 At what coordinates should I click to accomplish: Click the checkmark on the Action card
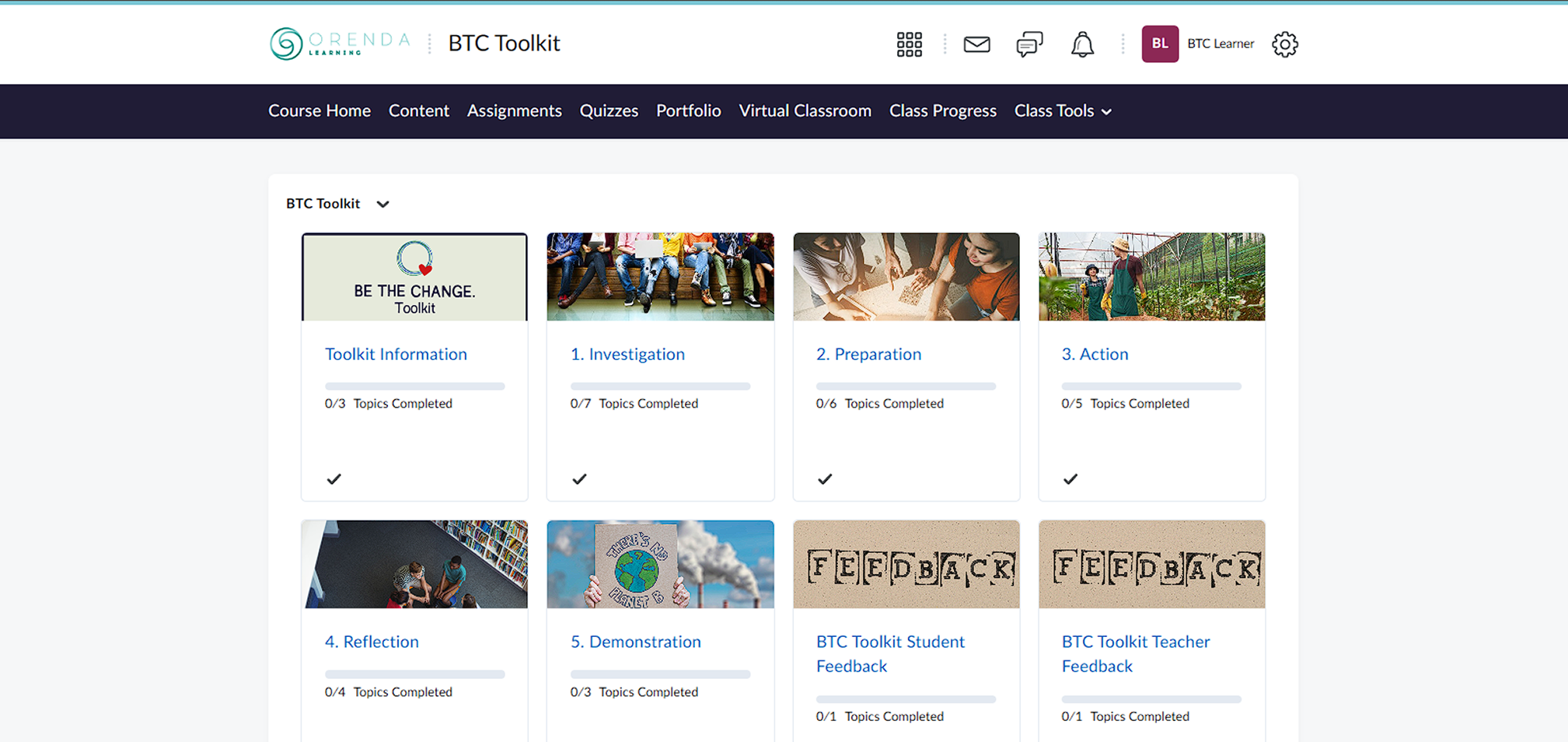click(1070, 479)
